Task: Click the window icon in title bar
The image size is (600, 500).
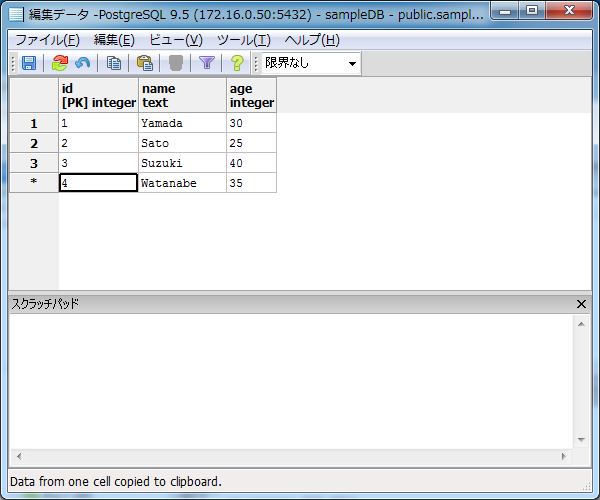Action: click(16, 15)
